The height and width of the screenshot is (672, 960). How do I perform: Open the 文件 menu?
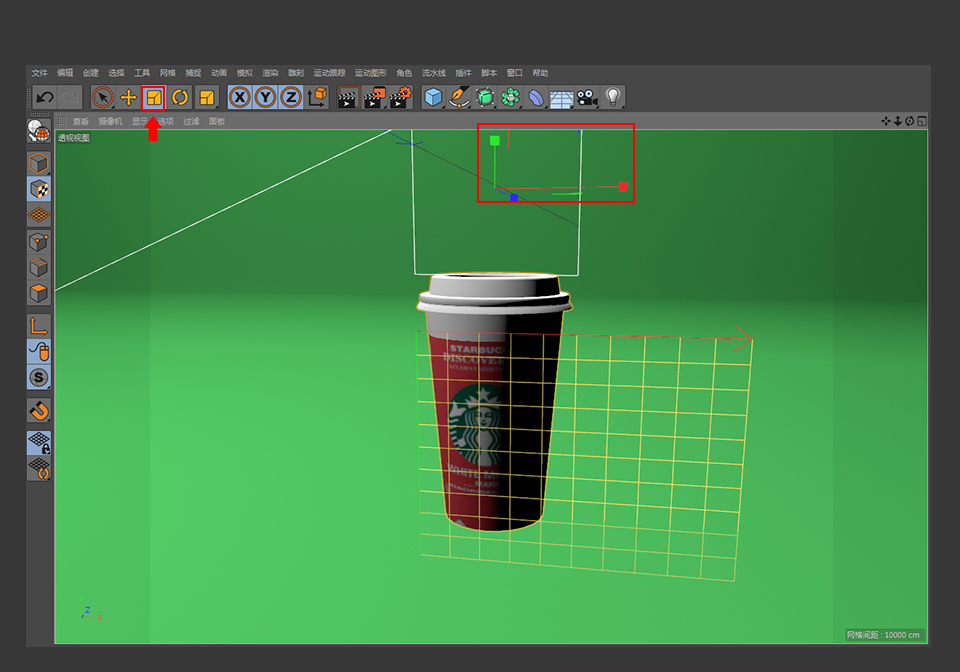pos(39,73)
